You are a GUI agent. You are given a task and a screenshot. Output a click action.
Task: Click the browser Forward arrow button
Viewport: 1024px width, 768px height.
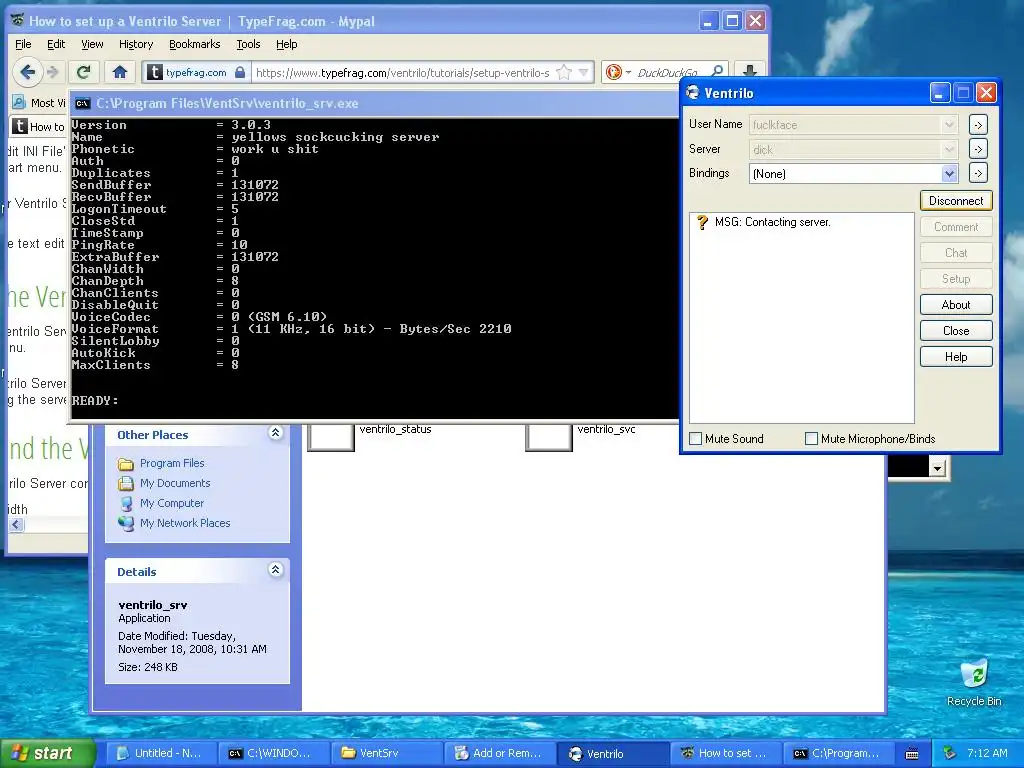[x=53, y=72]
